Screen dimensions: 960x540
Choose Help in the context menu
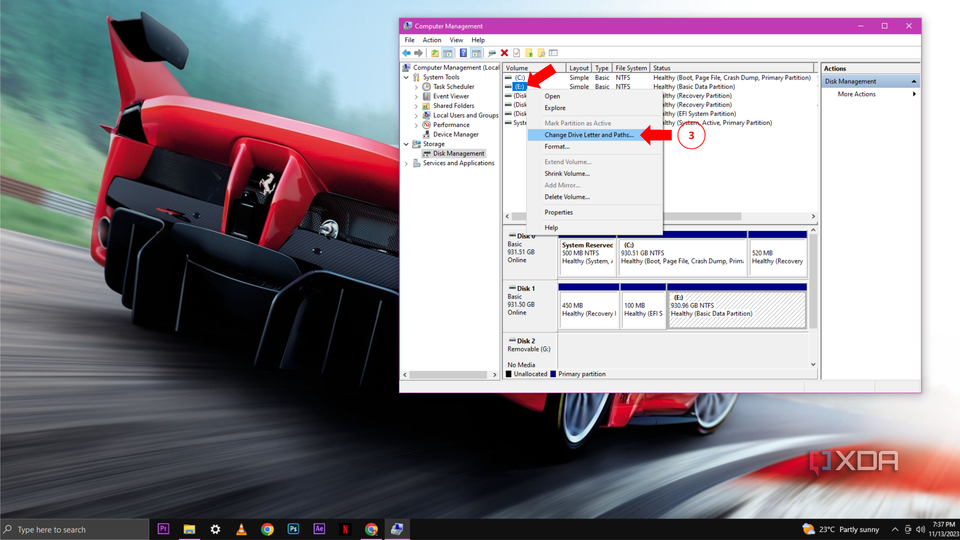[594, 228]
